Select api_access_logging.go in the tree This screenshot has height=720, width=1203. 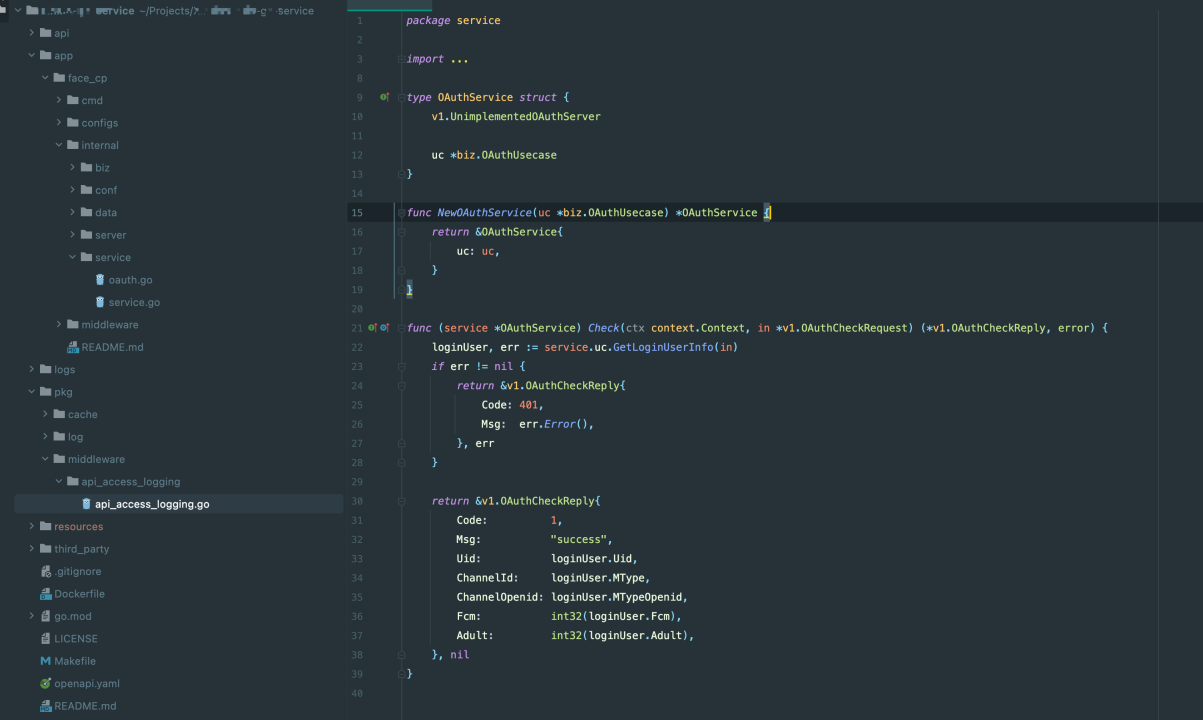pyautogui.click(x=152, y=504)
